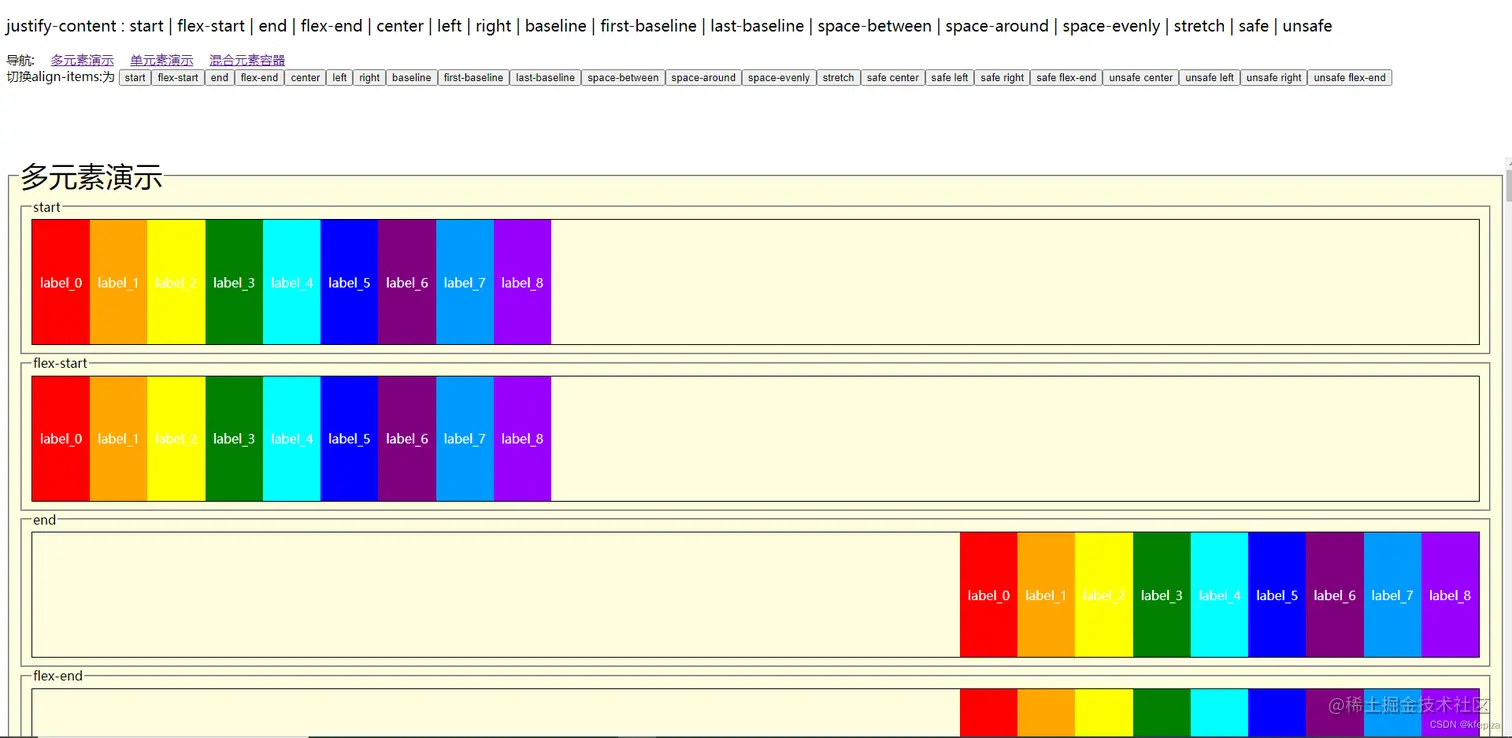Select the 'end' align-items button
Screen dimensions: 1512x738
click(x=219, y=77)
